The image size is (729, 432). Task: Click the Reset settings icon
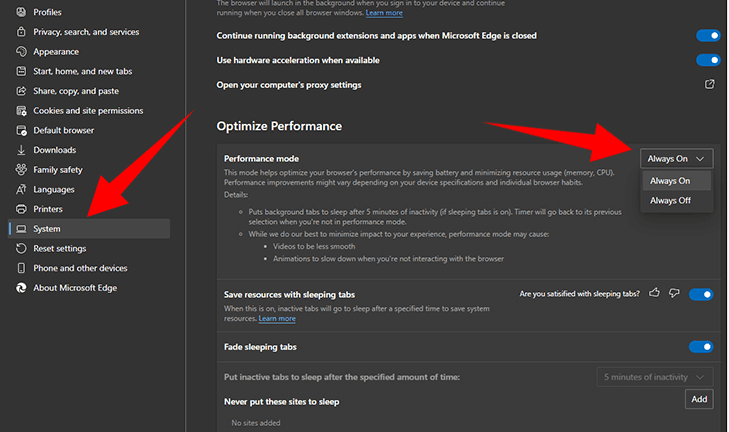21,248
